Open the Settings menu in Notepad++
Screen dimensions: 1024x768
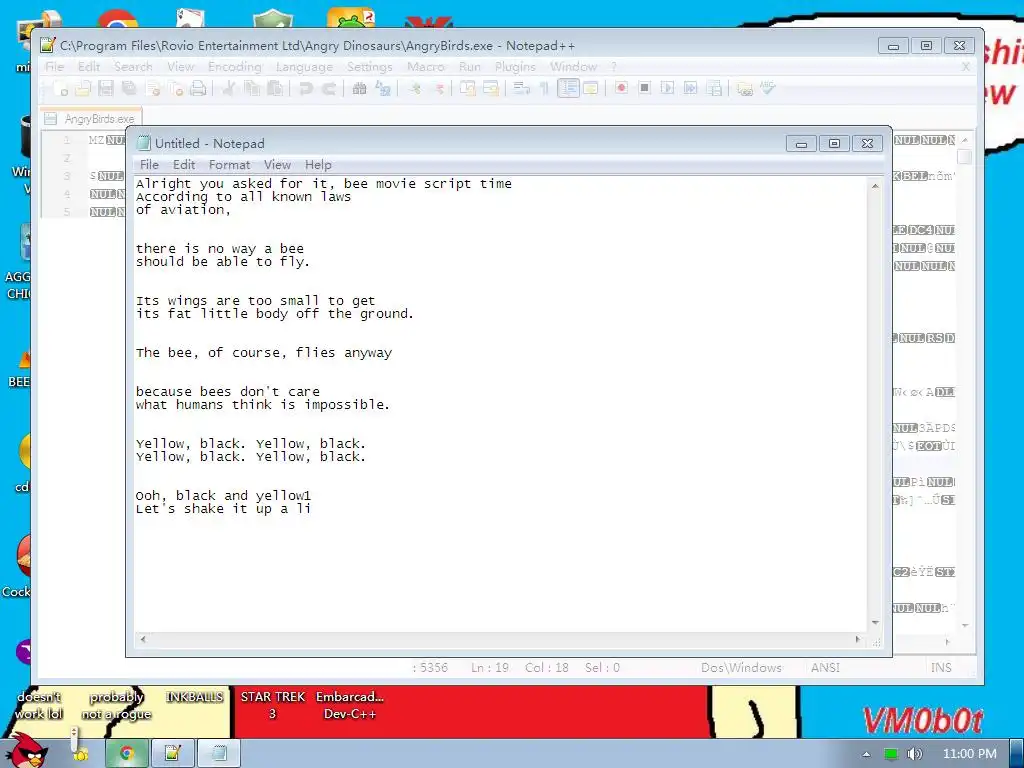click(370, 67)
